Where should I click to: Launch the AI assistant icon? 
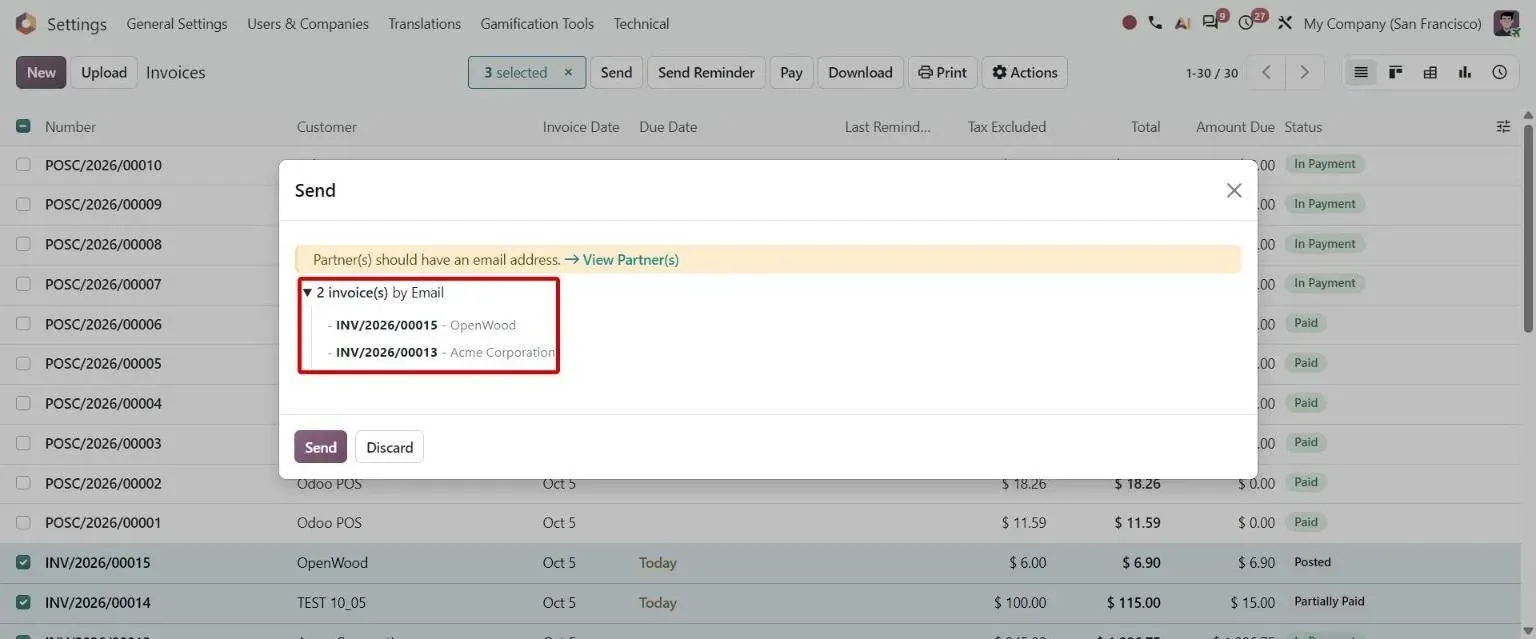click(x=1182, y=23)
